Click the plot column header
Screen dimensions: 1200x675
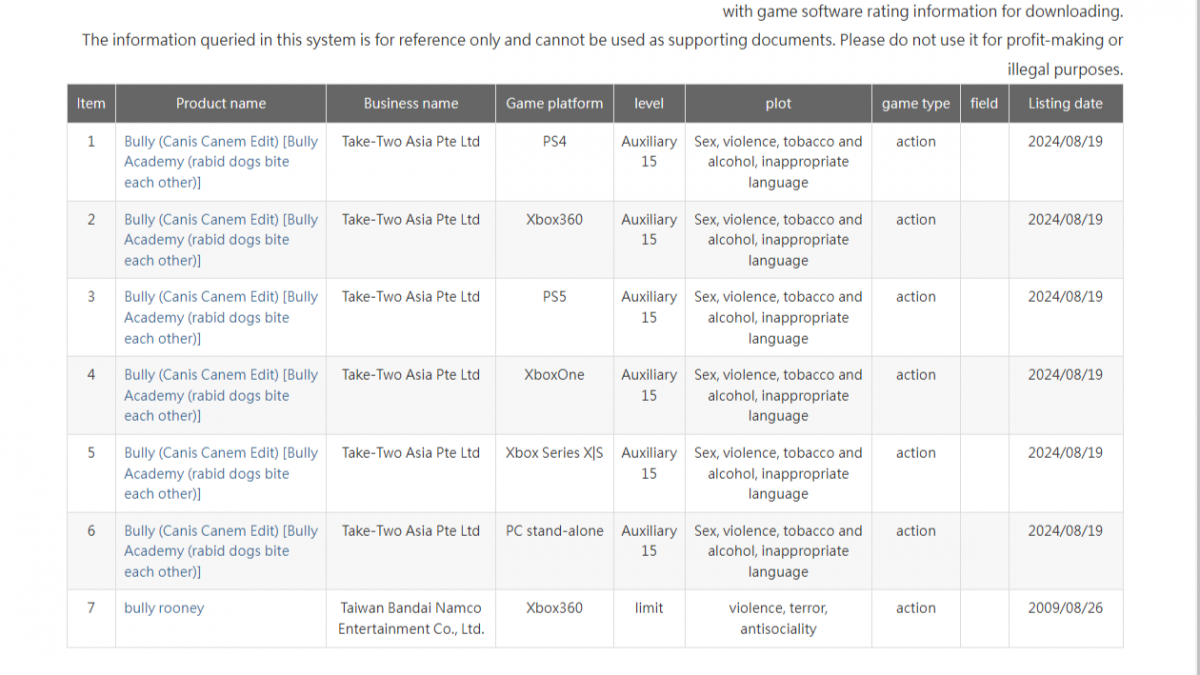(778, 103)
